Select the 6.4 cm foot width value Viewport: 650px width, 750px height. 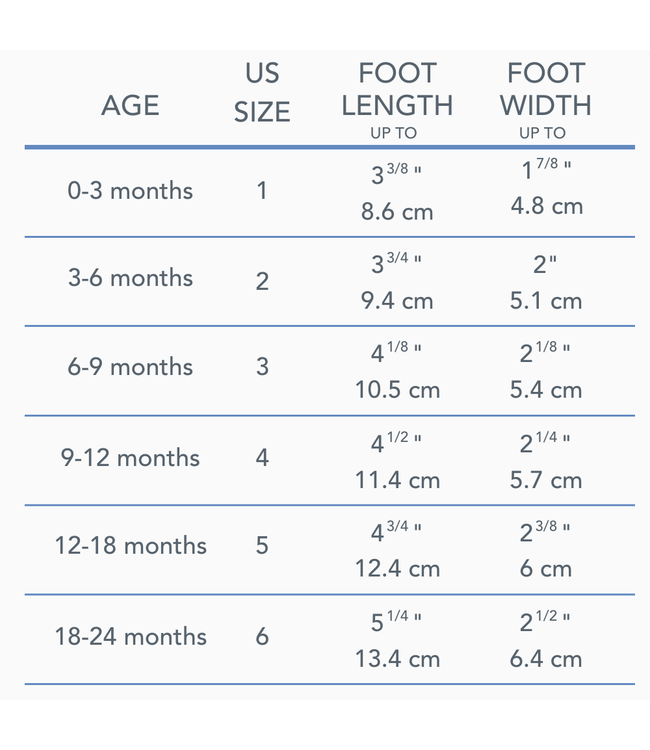point(546,659)
